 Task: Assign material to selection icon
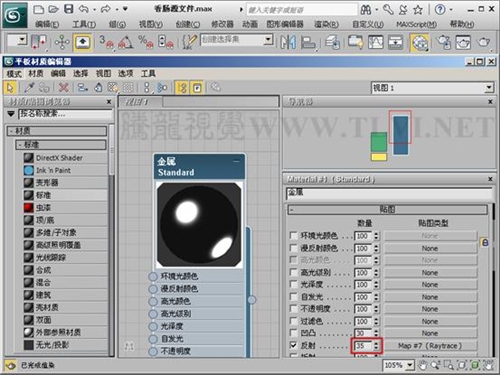tap(44, 88)
